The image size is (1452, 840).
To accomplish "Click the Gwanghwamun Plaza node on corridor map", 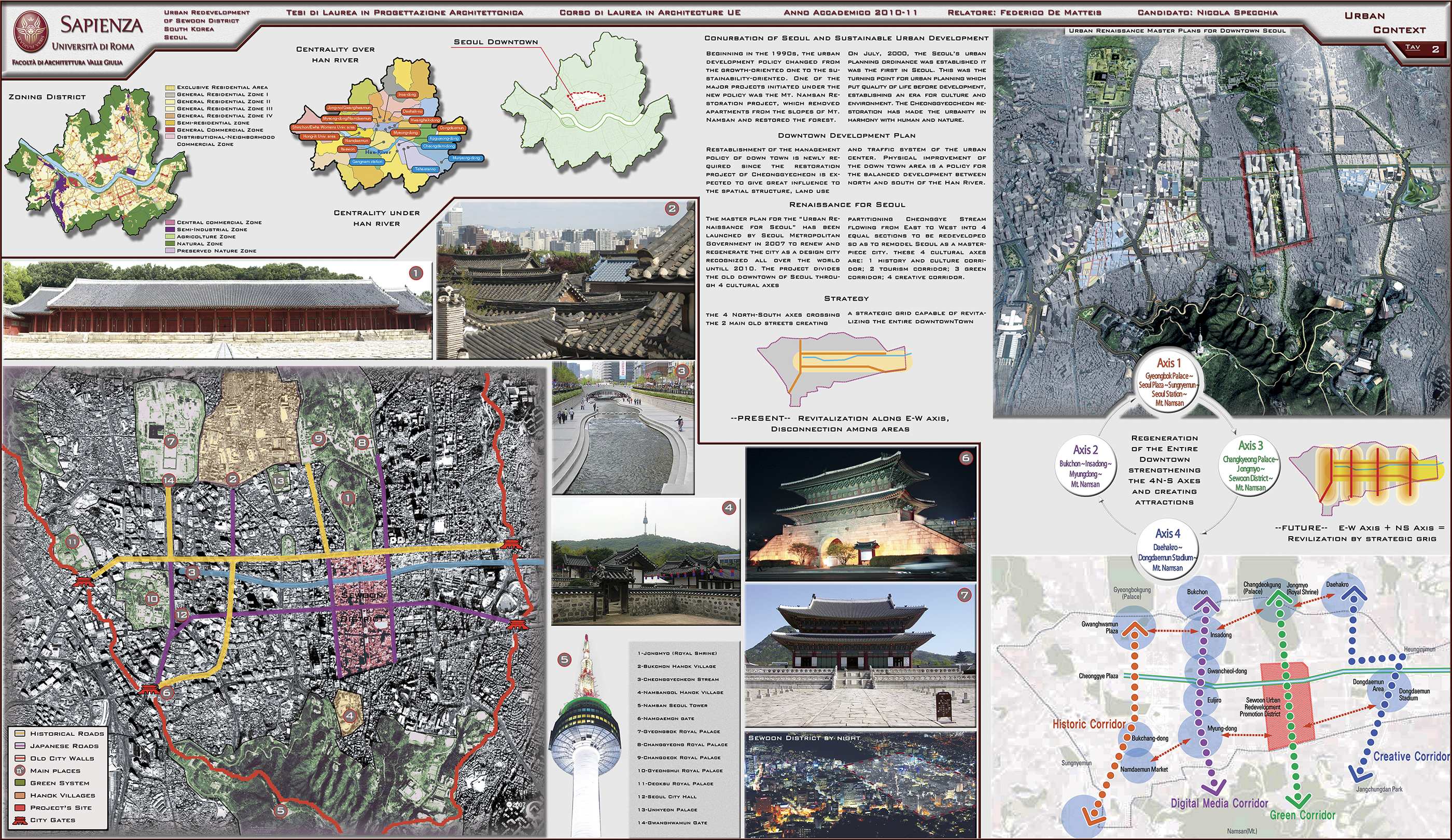I will (1134, 629).
